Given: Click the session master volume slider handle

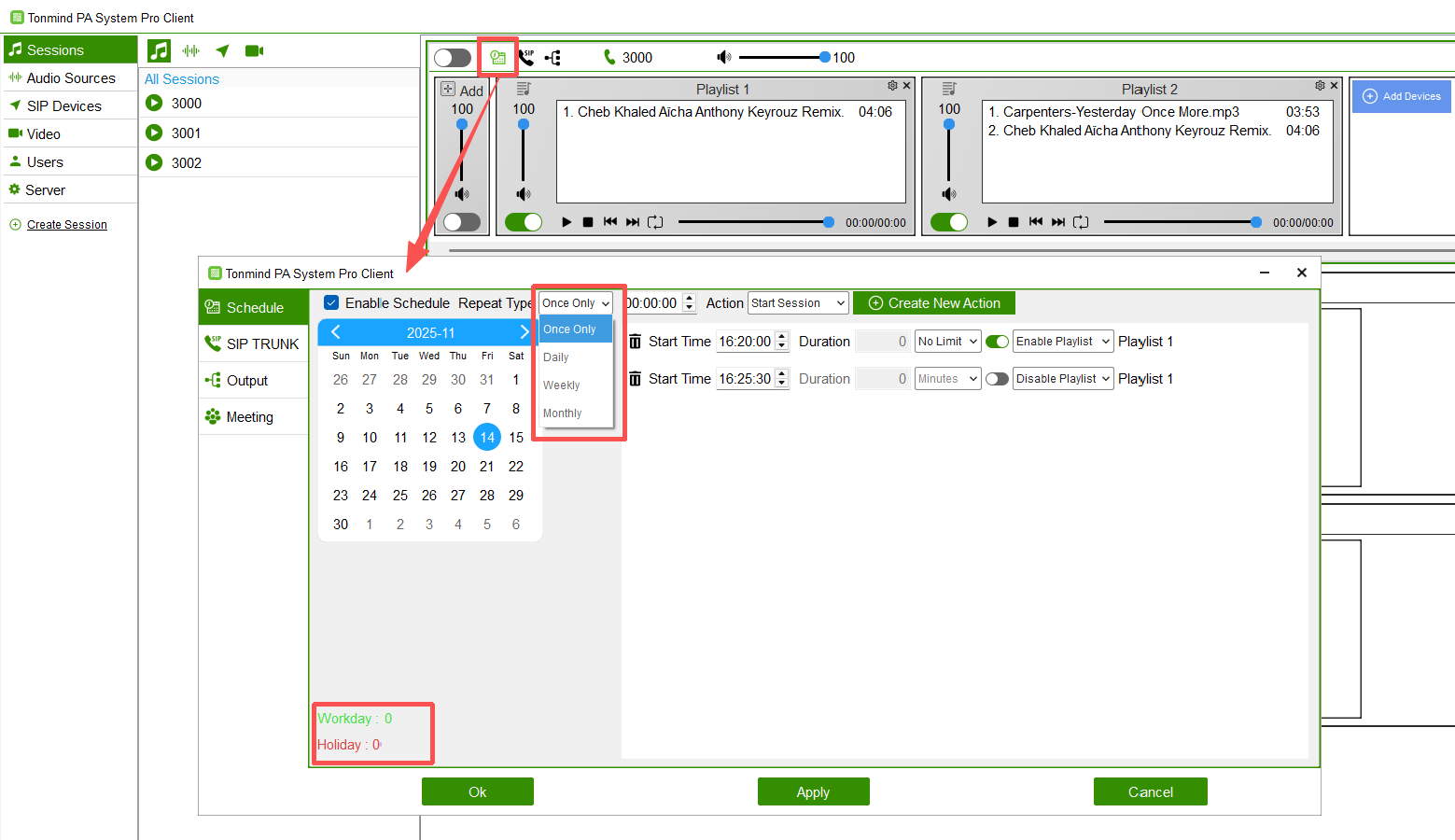Looking at the screenshot, I should 825,58.
